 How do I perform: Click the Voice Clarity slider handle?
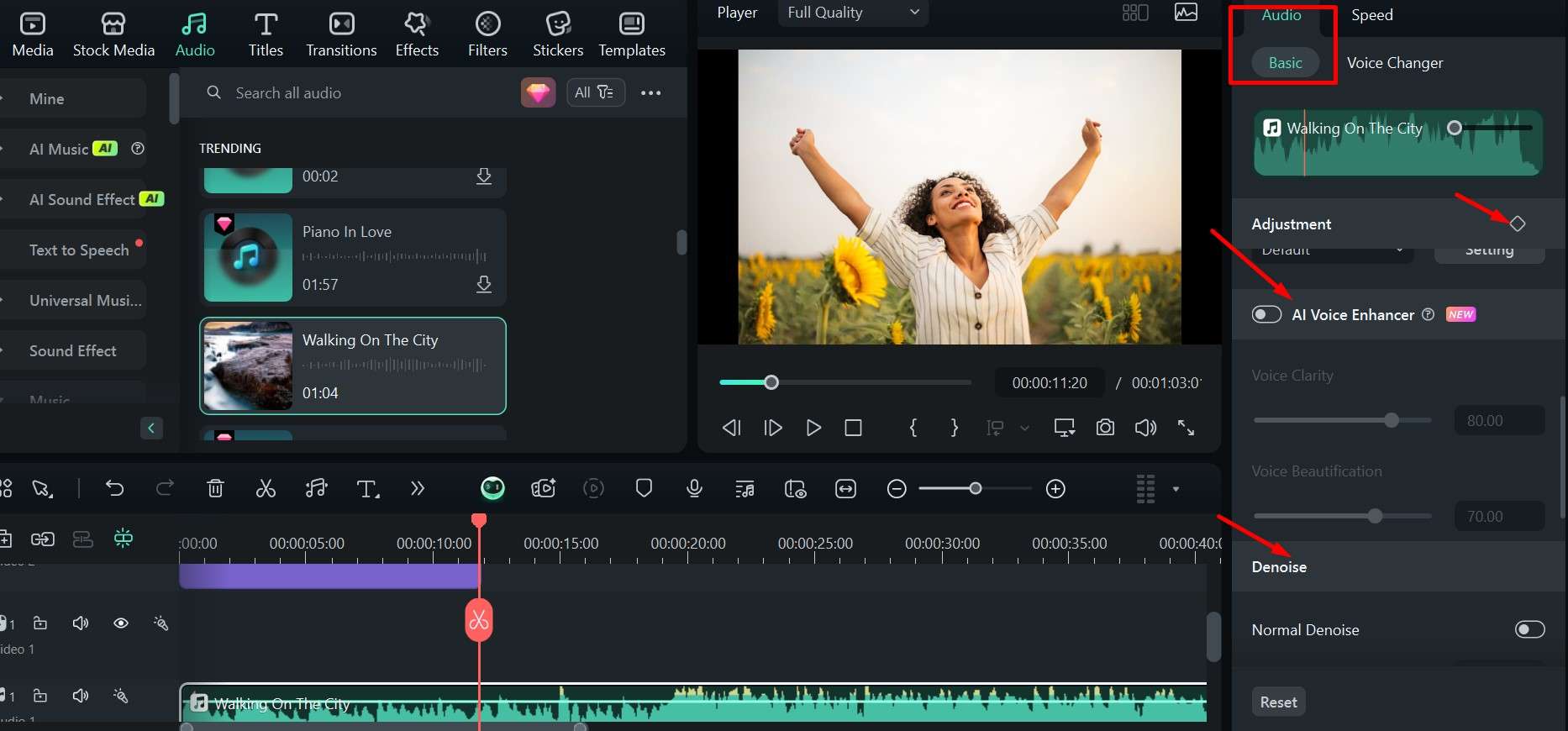(x=1392, y=420)
